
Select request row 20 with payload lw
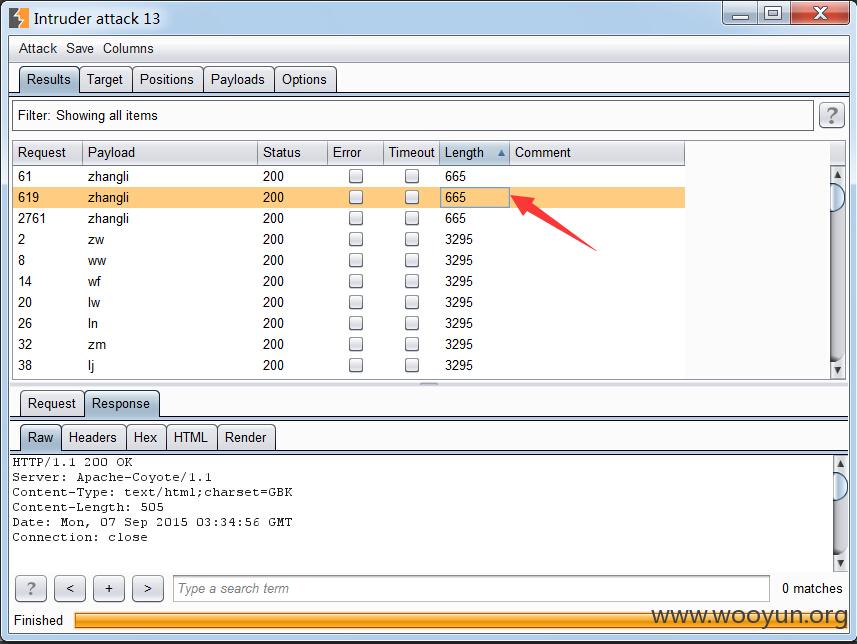349,302
